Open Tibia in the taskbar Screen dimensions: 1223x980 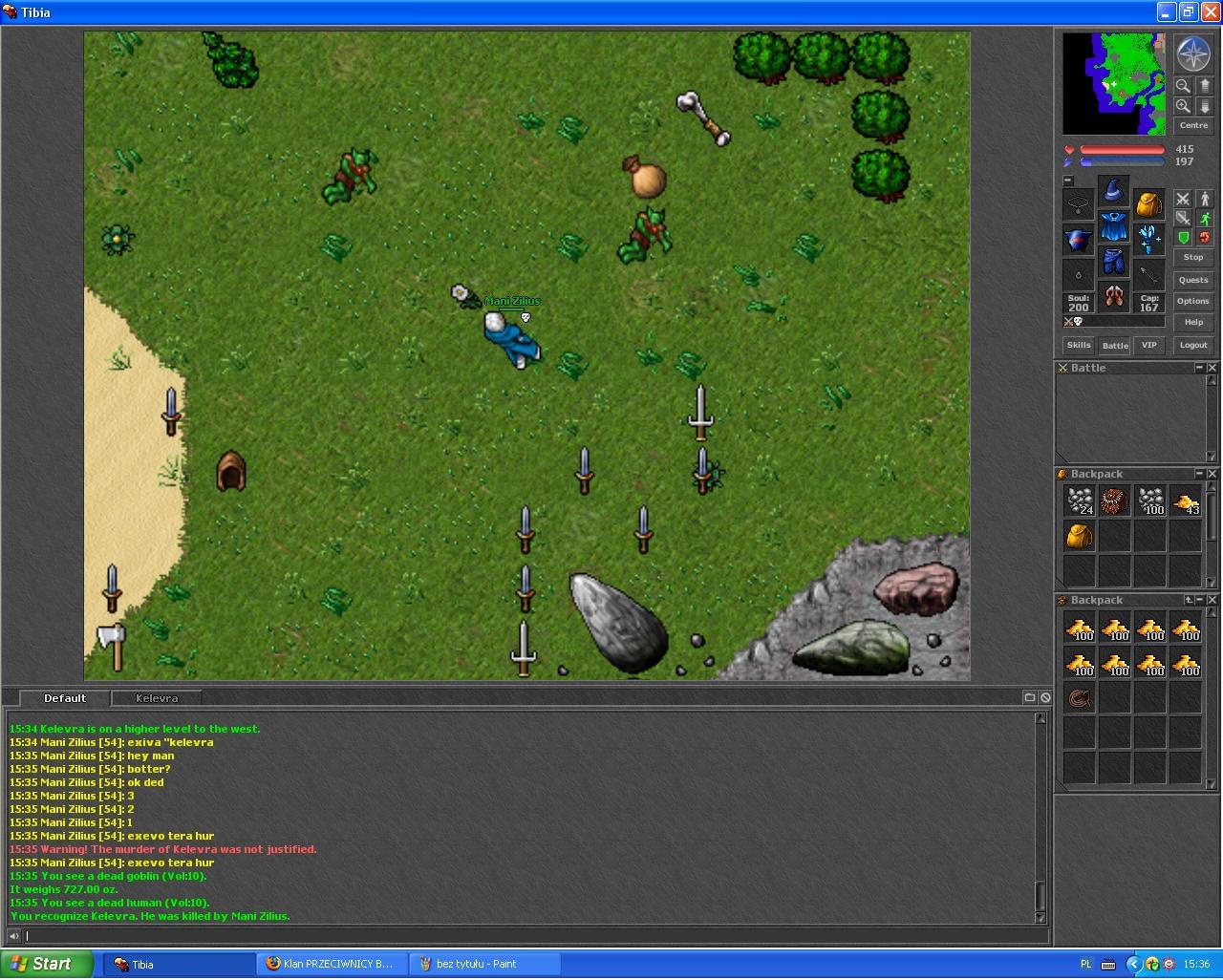pos(178,964)
